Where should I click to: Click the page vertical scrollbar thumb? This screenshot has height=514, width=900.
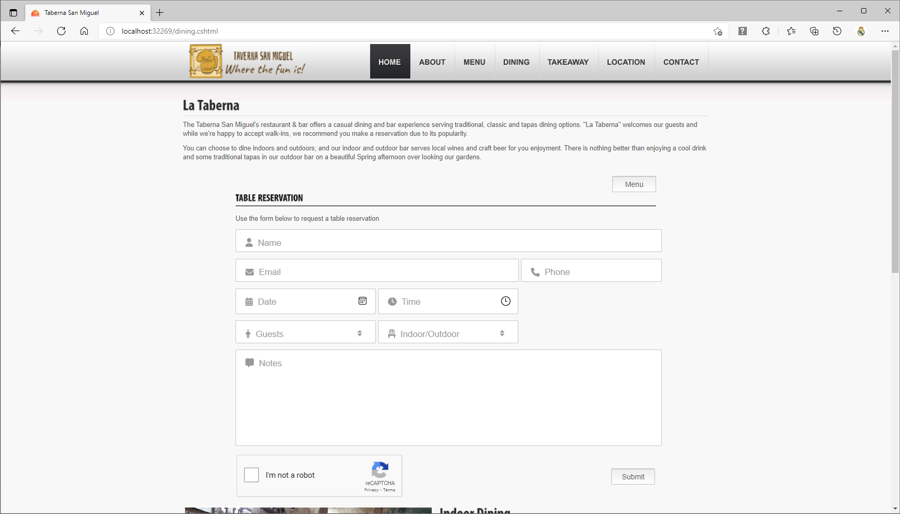click(x=895, y=161)
